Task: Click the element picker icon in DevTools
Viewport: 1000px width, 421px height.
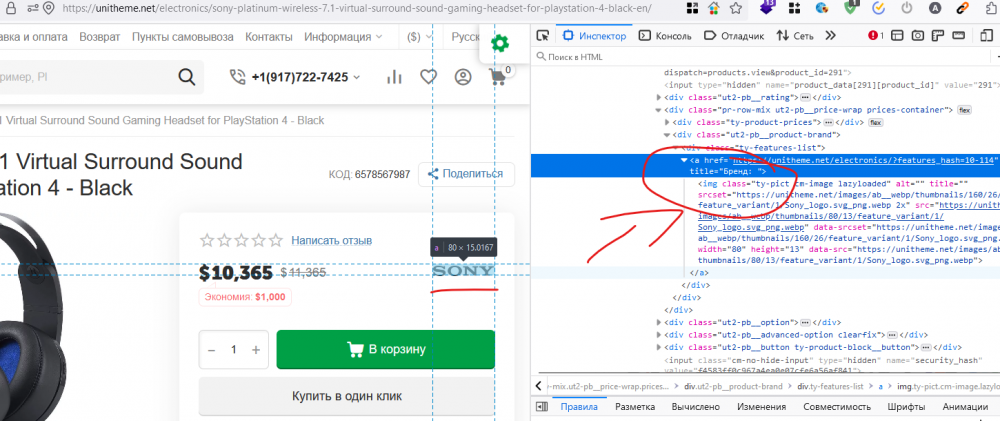Action: click(x=541, y=36)
